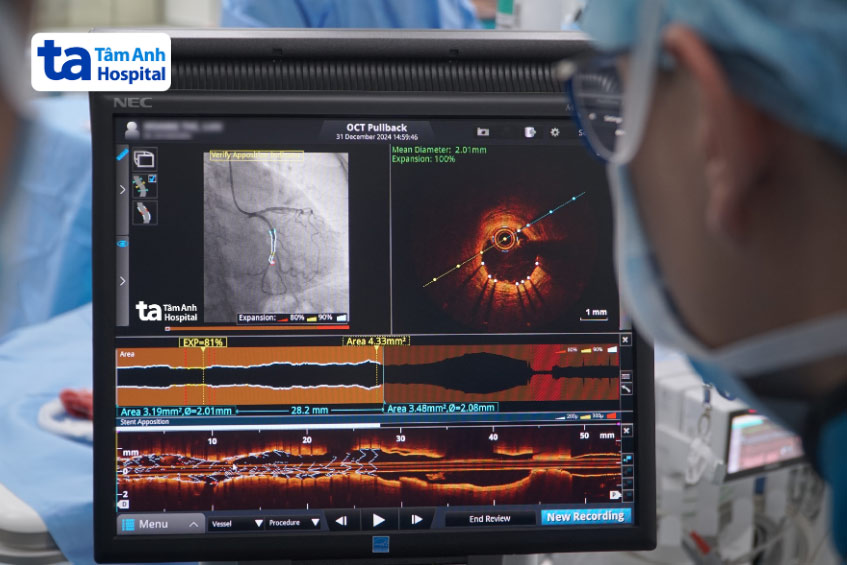
Task: Click the export file icon in header
Action: pos(529,132)
